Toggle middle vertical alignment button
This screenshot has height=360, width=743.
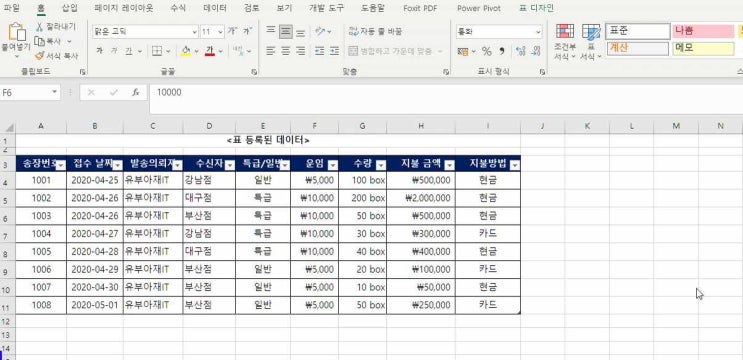[285, 31]
